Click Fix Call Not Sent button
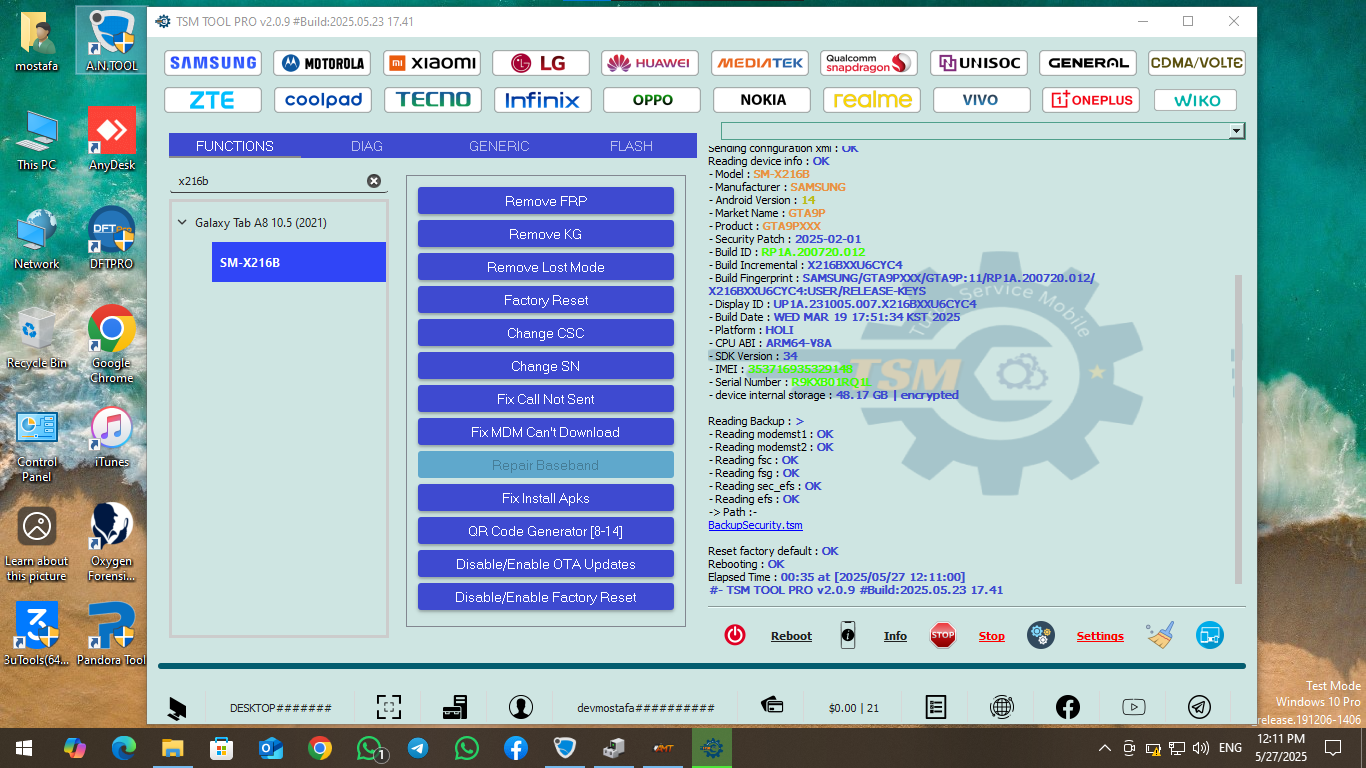This screenshot has width=1366, height=768. click(546, 399)
